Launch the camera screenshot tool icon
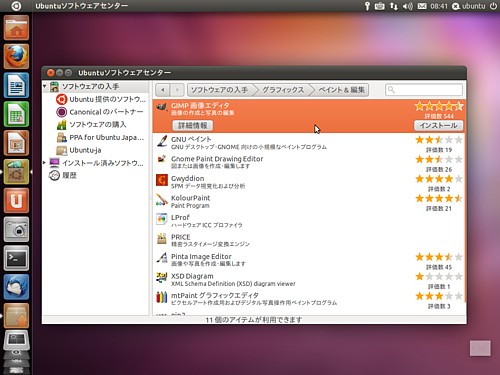 (x=16, y=229)
